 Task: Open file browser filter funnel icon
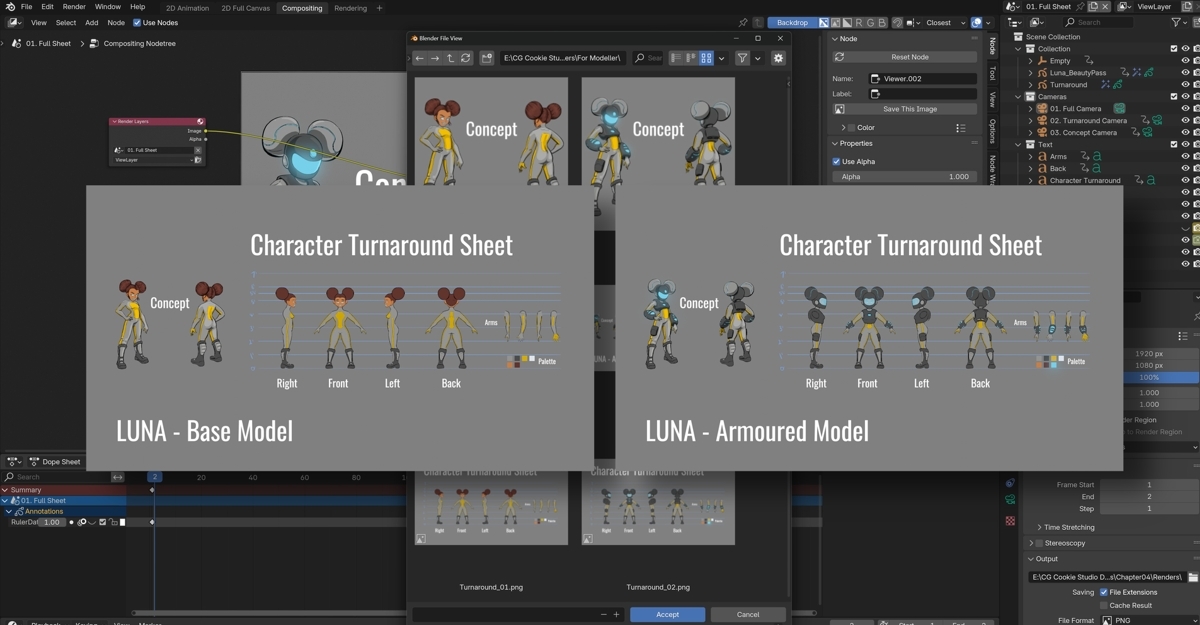742,59
